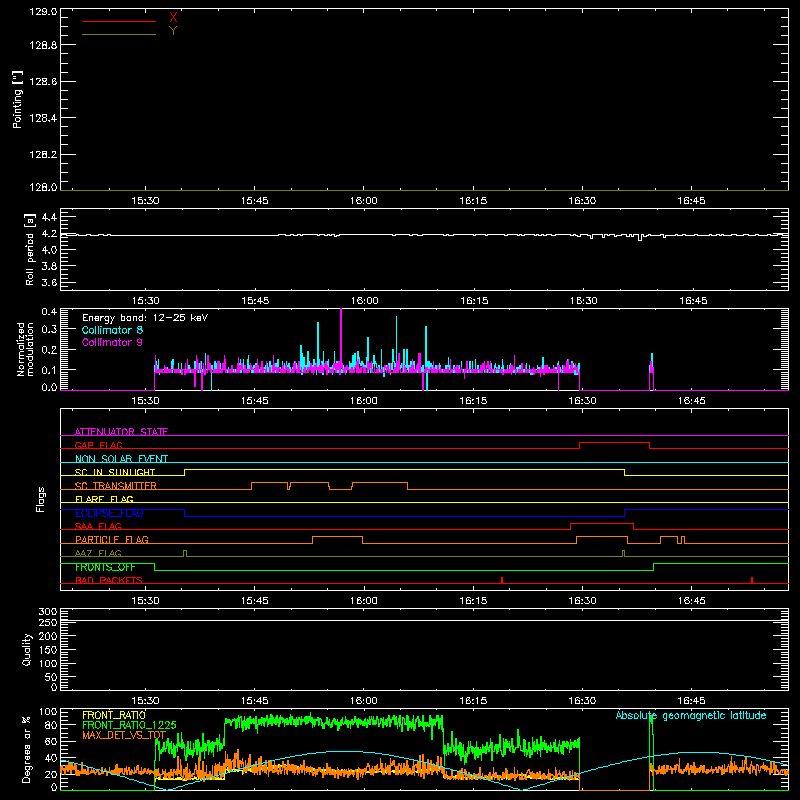The image size is (800, 800).
Task: Select the GAP_FLAG label
Action: [x=98, y=445]
